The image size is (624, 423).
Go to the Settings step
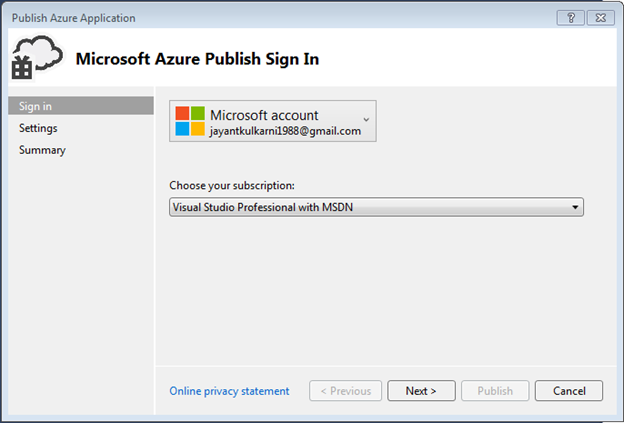38,128
